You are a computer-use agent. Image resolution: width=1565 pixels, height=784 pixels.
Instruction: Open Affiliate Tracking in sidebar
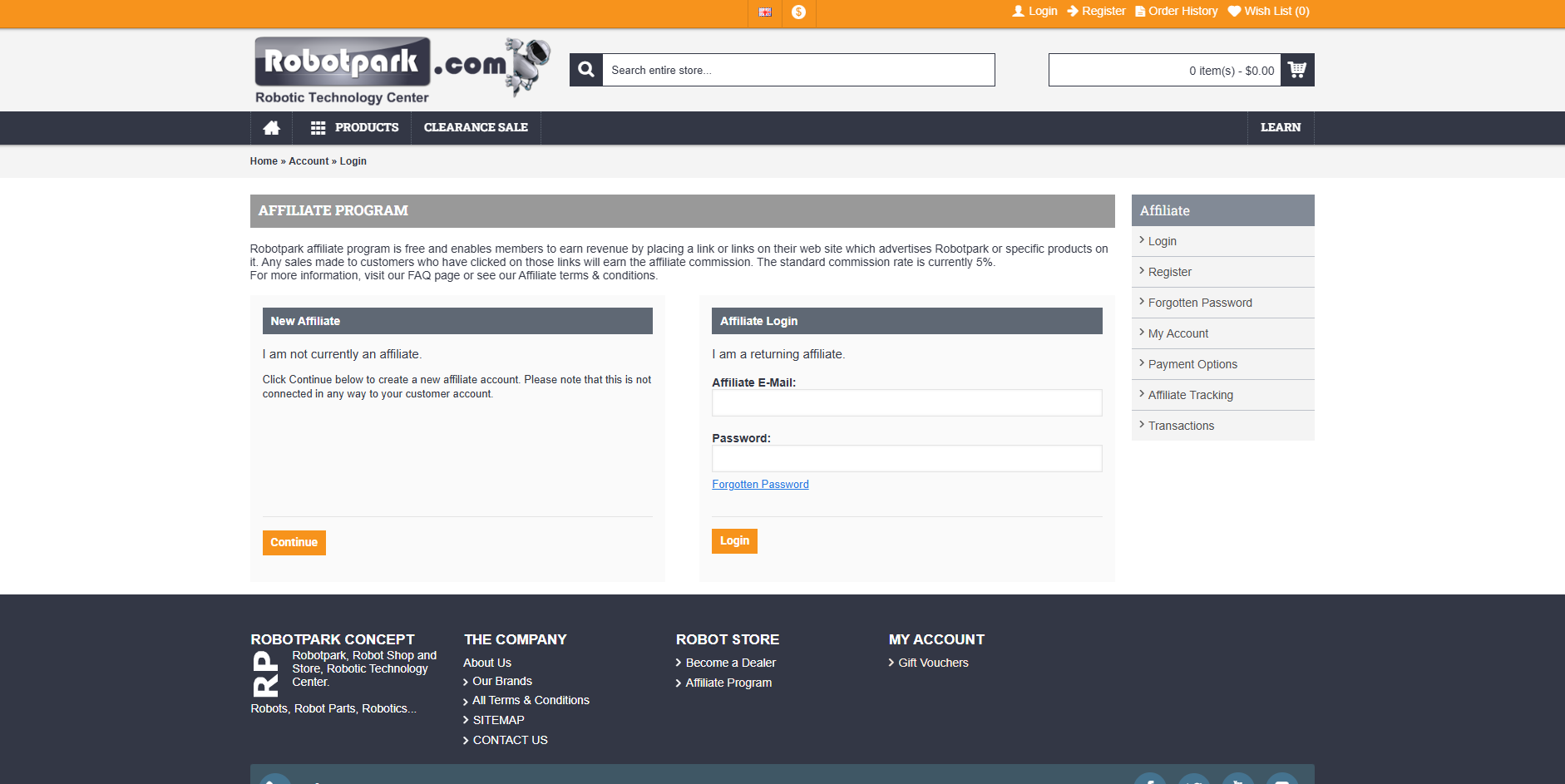[x=1190, y=395]
